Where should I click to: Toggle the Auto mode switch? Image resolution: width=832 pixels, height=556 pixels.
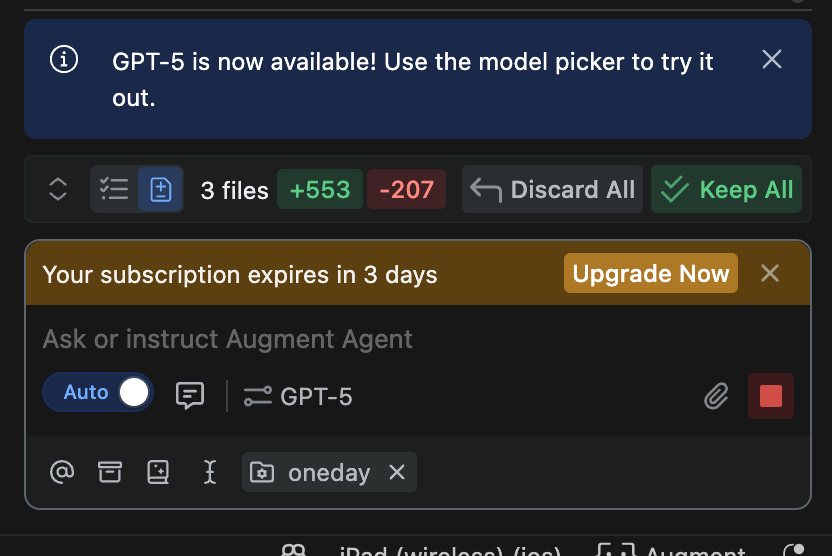98,393
